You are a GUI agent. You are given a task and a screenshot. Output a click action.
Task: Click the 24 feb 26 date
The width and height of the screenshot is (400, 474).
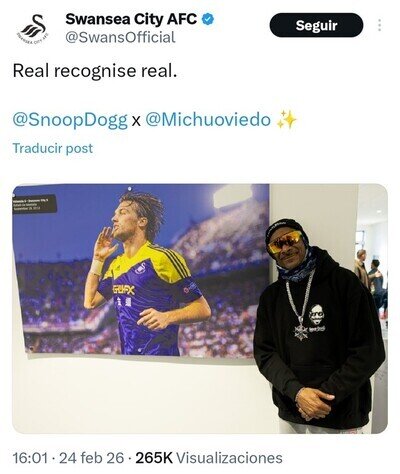point(91,458)
